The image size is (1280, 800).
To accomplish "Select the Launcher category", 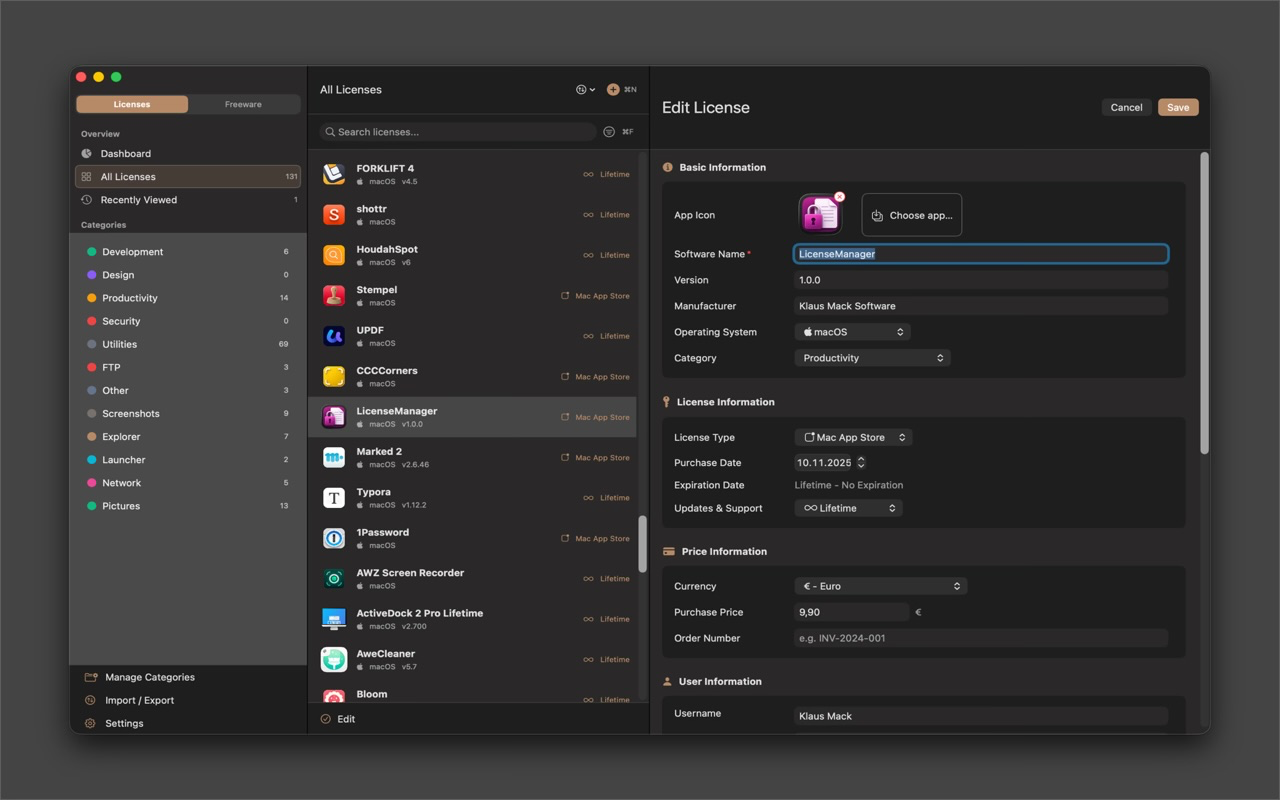I will (x=188, y=460).
